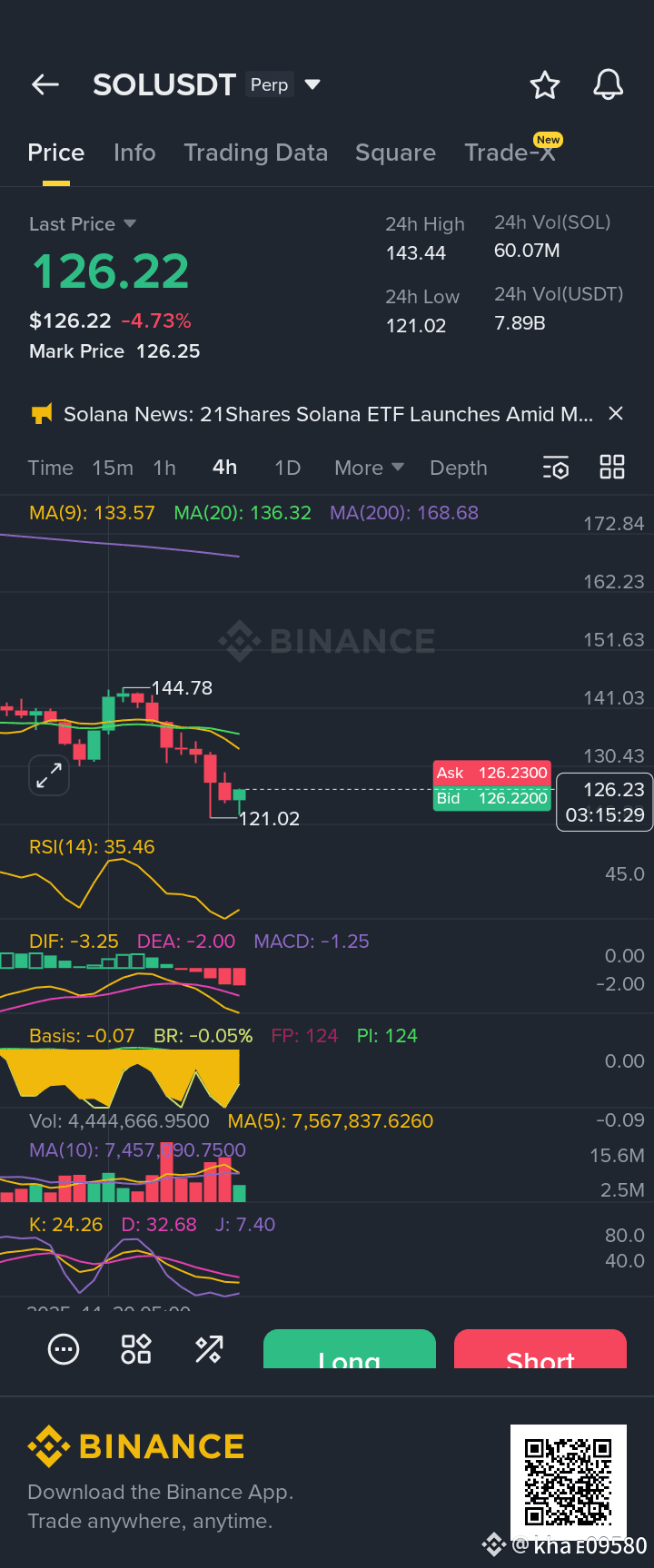654x1568 pixels.
Task: Tap the RSI(14): 35.46 label
Action: [x=92, y=847]
